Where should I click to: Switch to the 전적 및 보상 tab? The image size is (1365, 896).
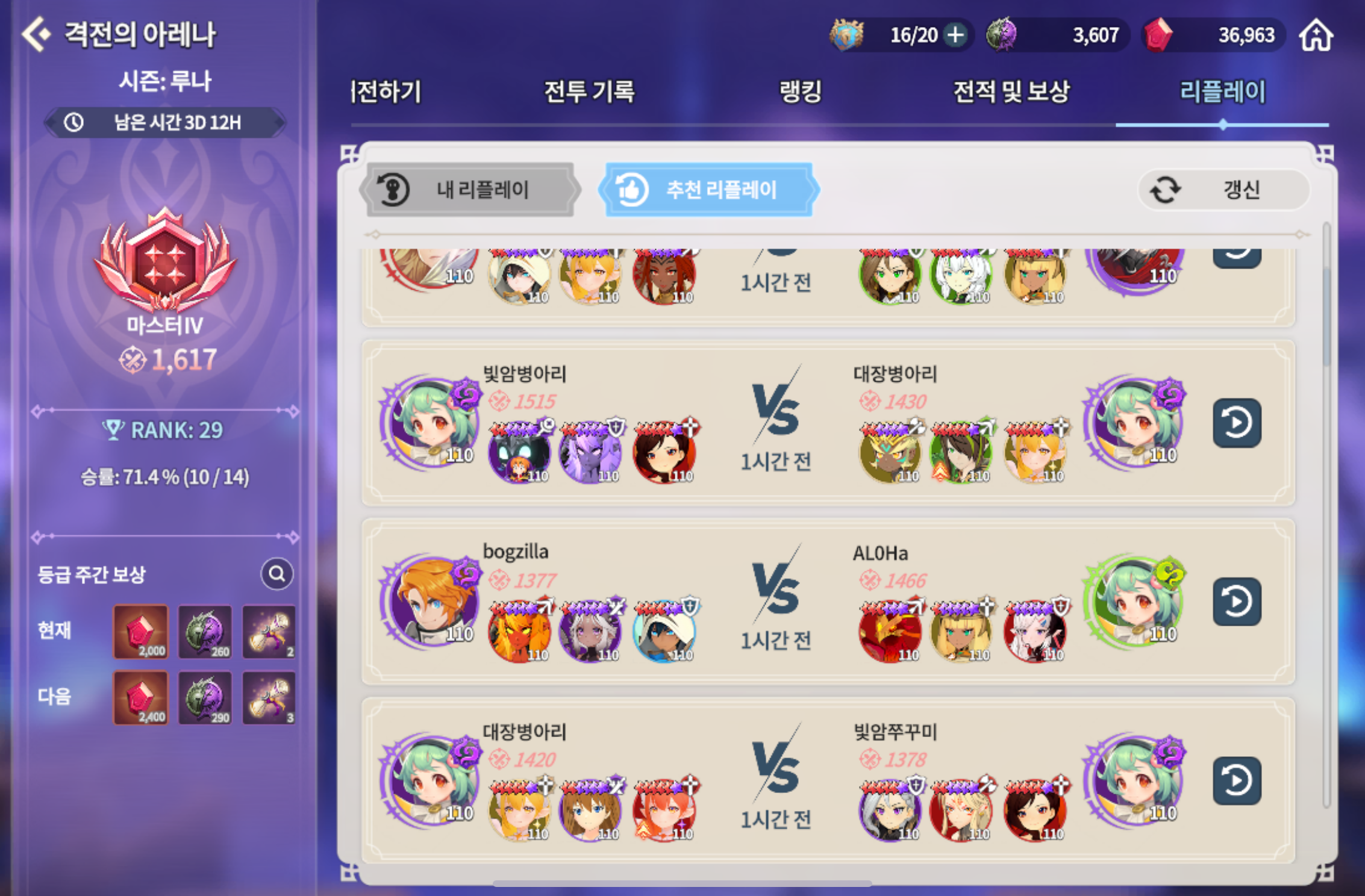tap(1011, 92)
